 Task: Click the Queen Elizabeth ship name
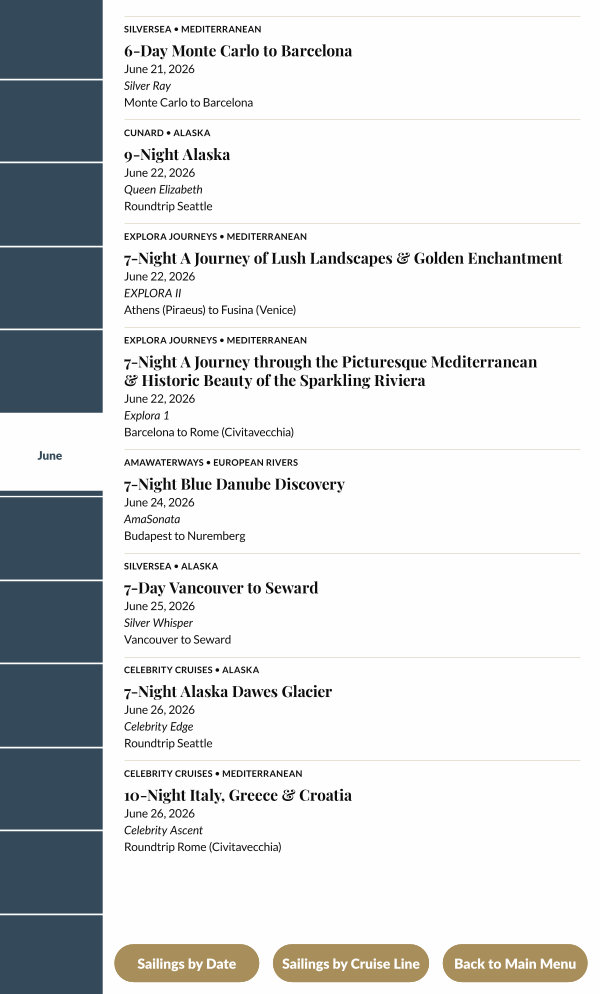pos(163,189)
